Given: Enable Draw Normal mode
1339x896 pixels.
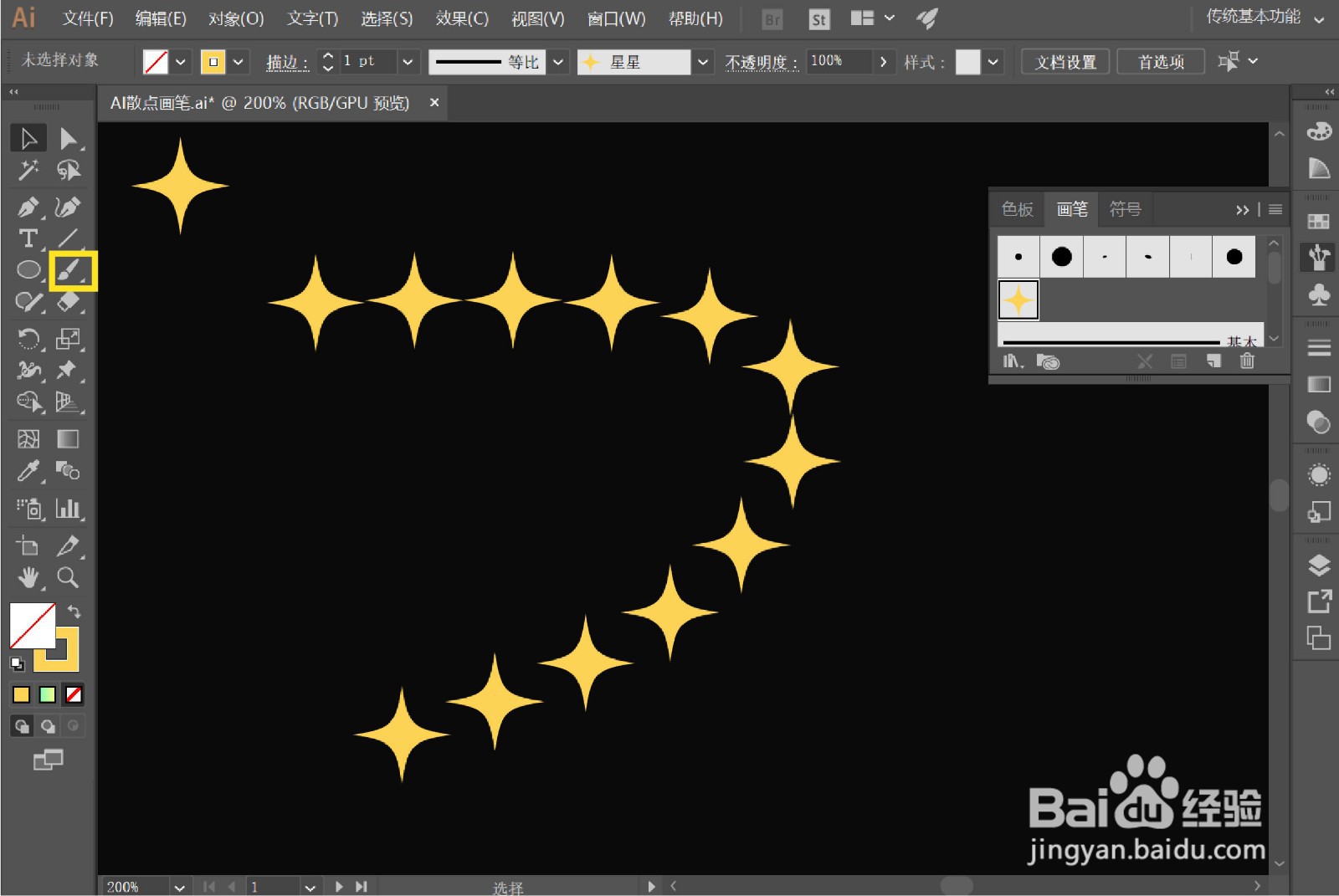Looking at the screenshot, I should click(x=22, y=726).
